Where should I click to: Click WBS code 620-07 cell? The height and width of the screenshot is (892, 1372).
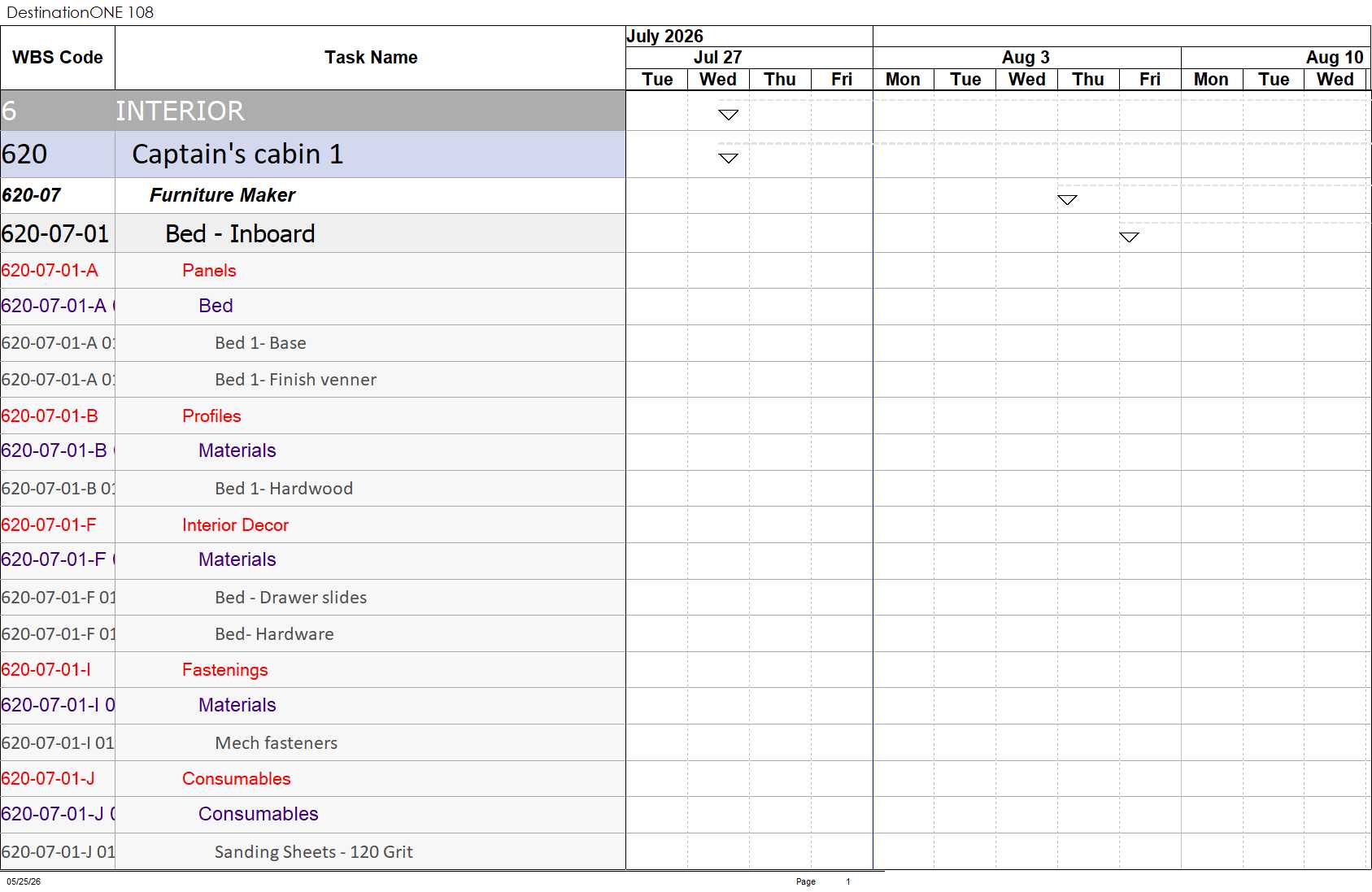click(x=58, y=196)
